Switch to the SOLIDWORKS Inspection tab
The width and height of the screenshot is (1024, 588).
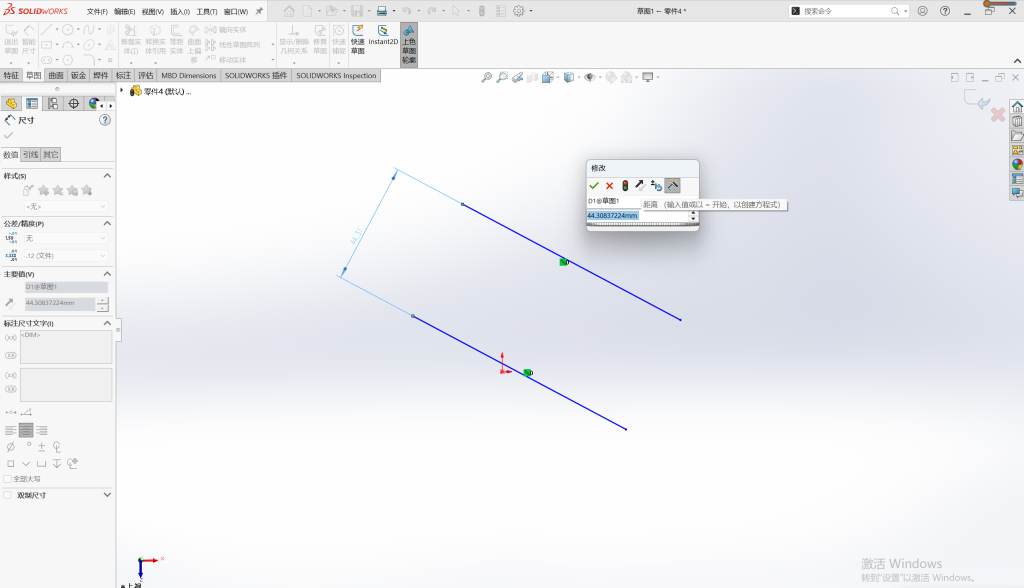(336, 76)
